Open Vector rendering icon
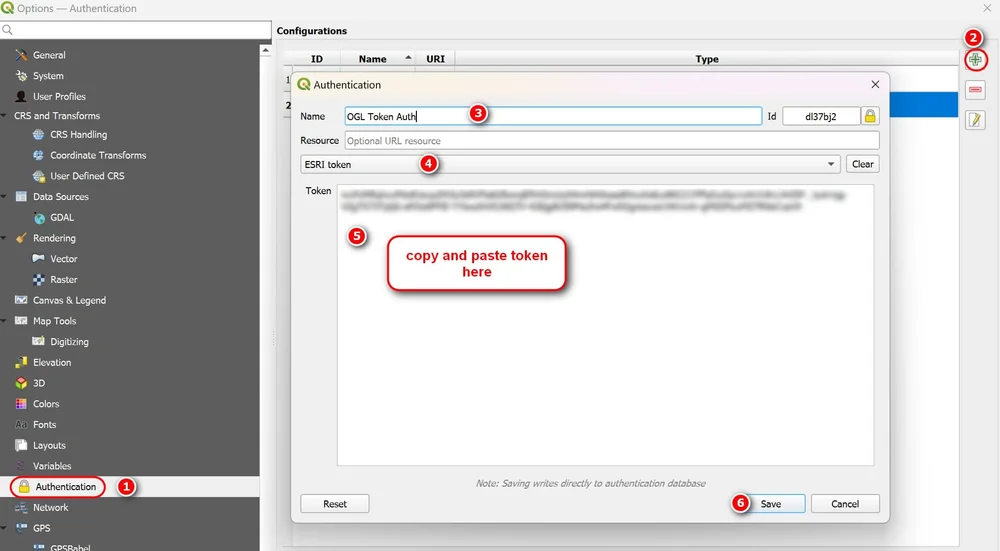This screenshot has width=1000, height=551. [x=39, y=259]
